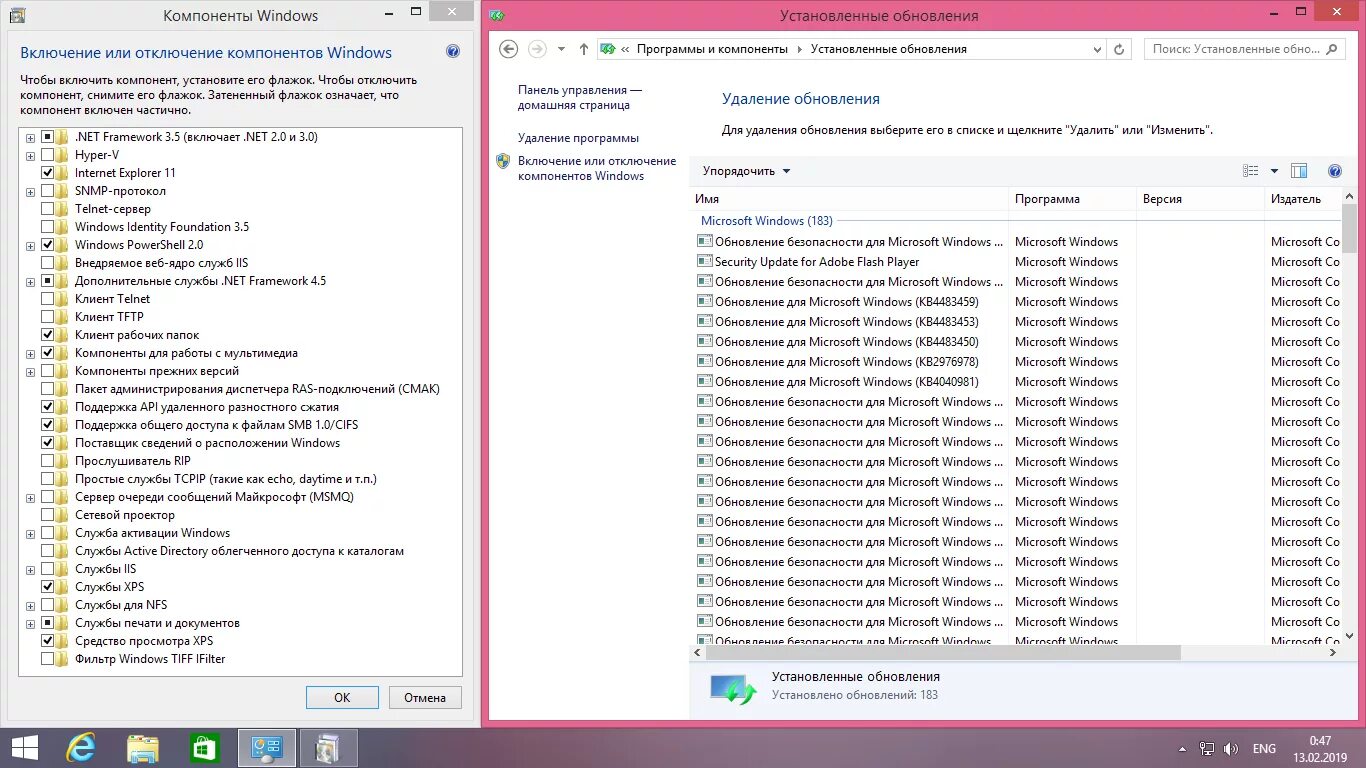
Task: Check Сетевой проектор feature
Action: click(47, 515)
